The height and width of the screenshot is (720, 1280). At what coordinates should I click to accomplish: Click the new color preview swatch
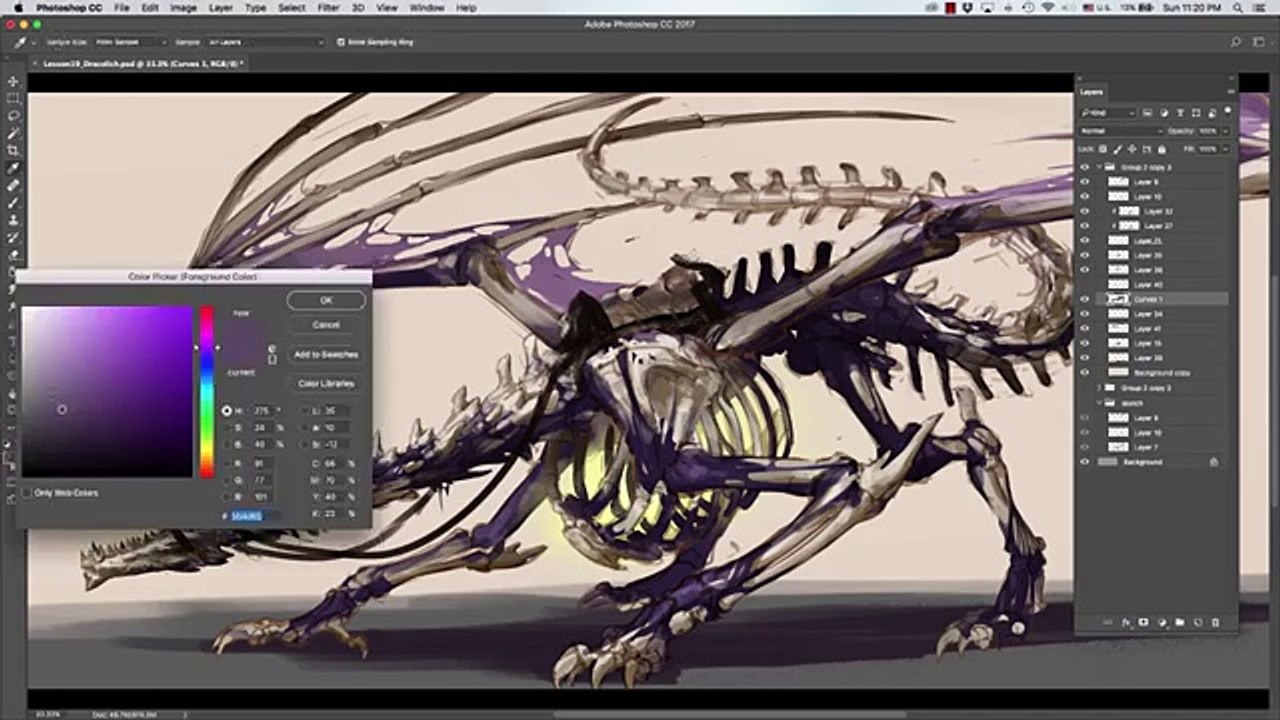coord(243,332)
